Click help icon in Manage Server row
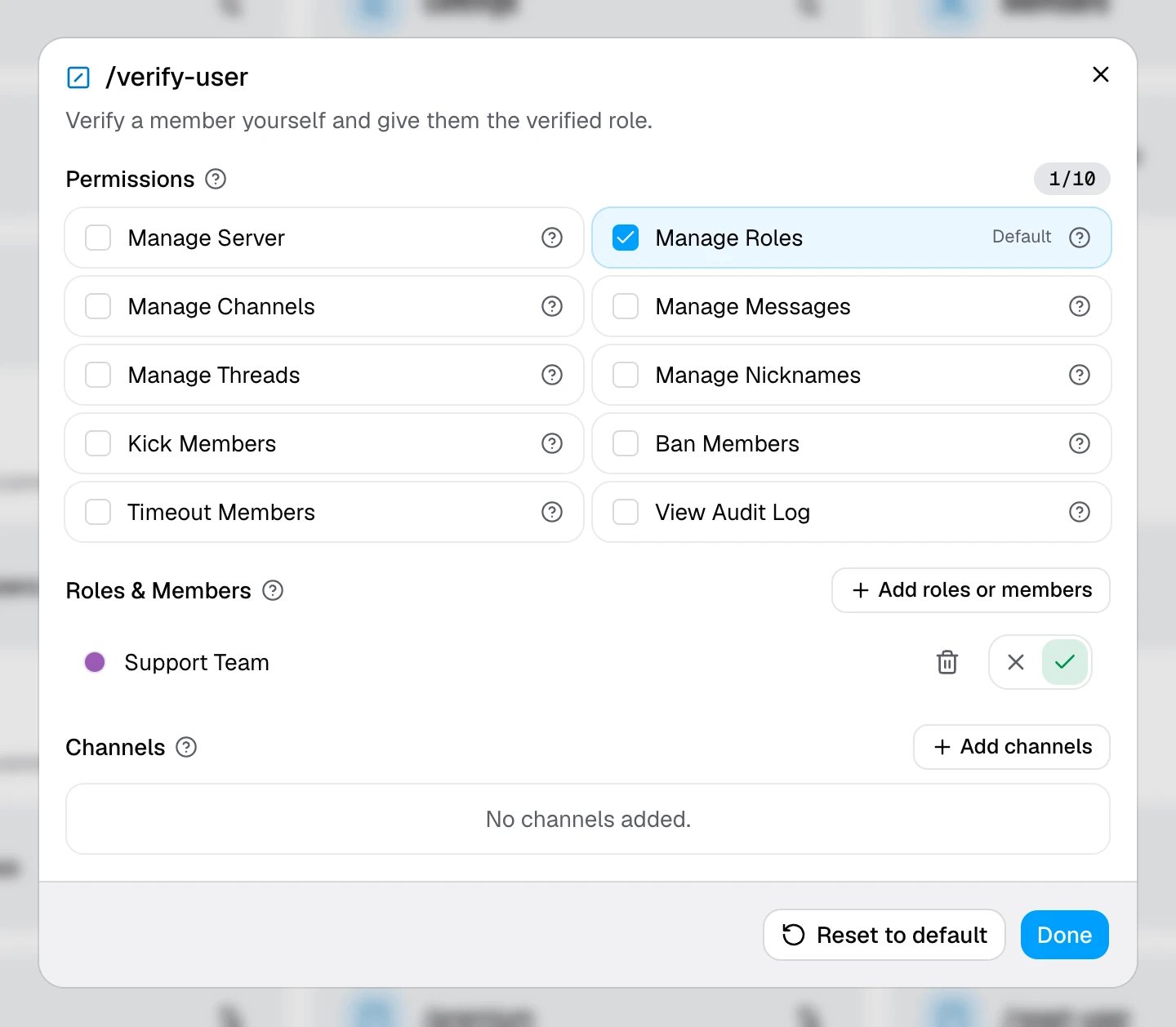The width and height of the screenshot is (1176, 1027). tap(552, 238)
